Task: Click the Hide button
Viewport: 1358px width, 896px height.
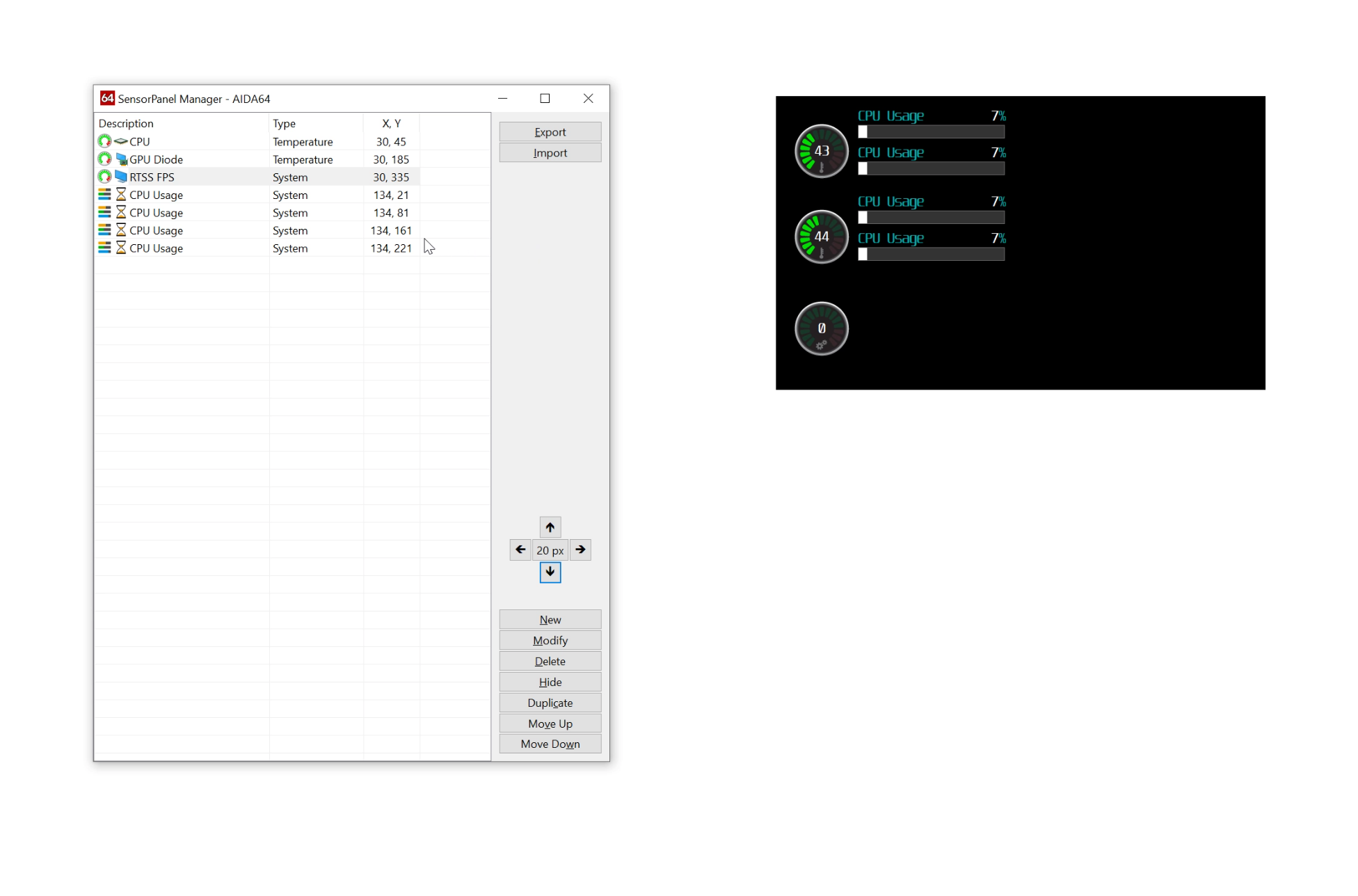Action: coord(550,682)
